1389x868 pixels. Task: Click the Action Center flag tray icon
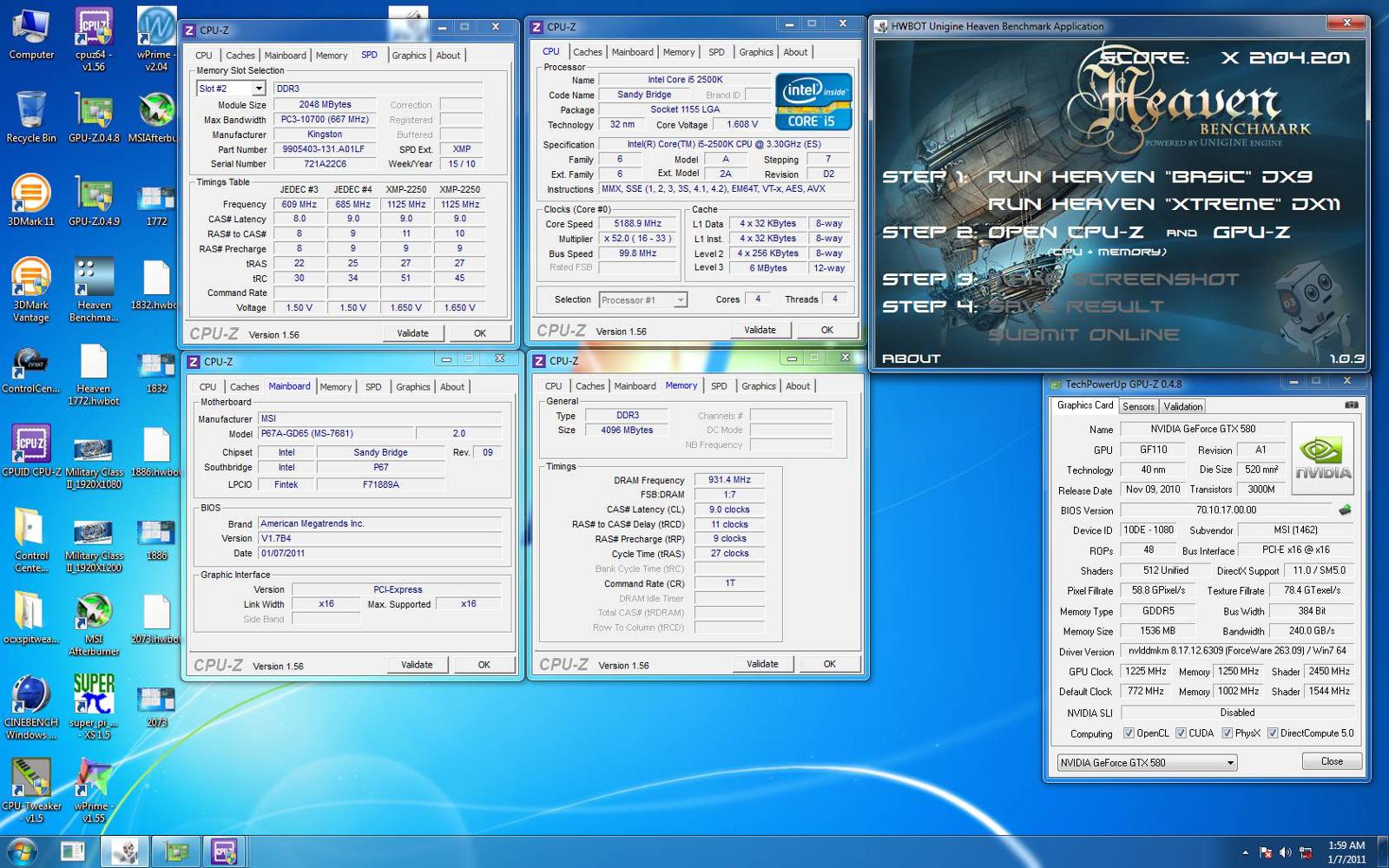pos(1266,852)
